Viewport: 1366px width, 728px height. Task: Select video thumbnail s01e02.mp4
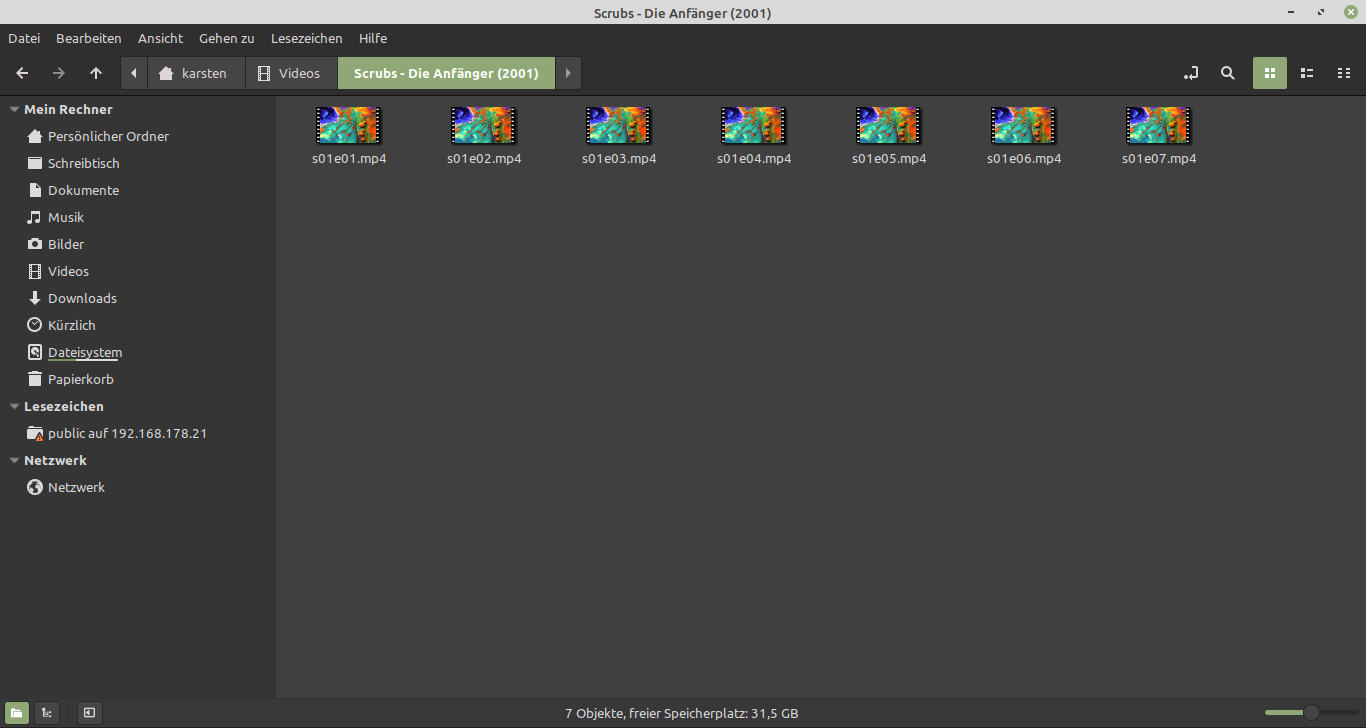coord(484,126)
